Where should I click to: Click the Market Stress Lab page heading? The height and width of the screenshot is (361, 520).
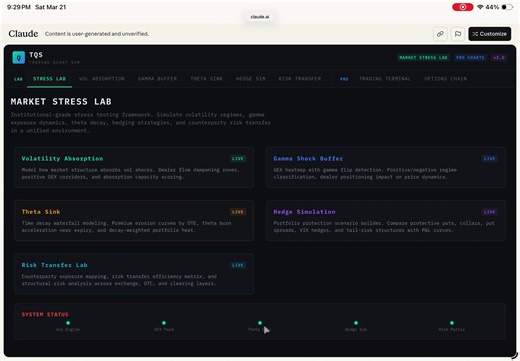pos(61,102)
